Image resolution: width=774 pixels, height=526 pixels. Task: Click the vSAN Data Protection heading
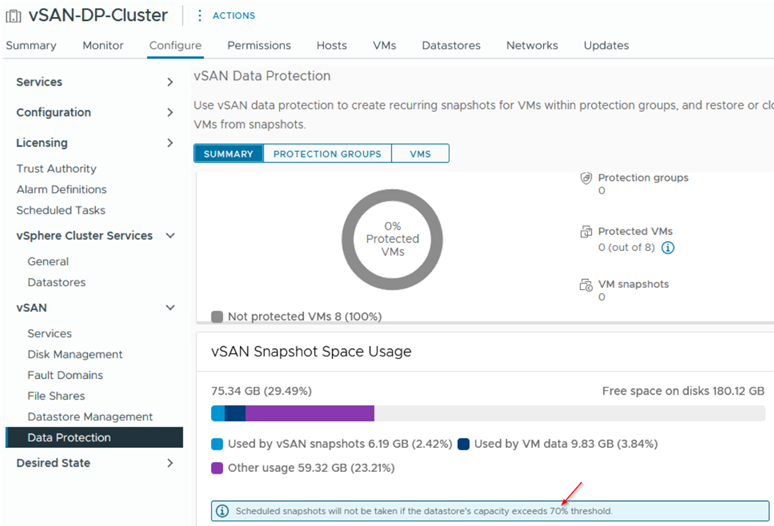tap(262, 76)
